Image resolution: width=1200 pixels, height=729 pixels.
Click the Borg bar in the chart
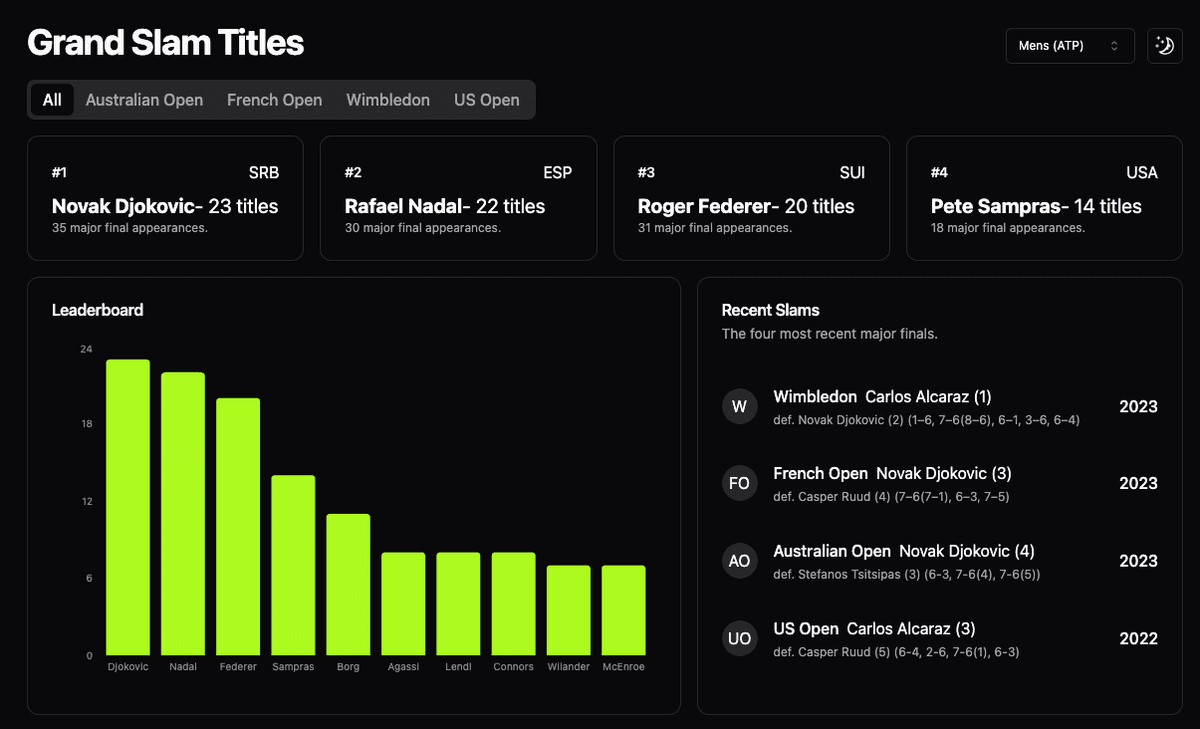click(x=348, y=585)
